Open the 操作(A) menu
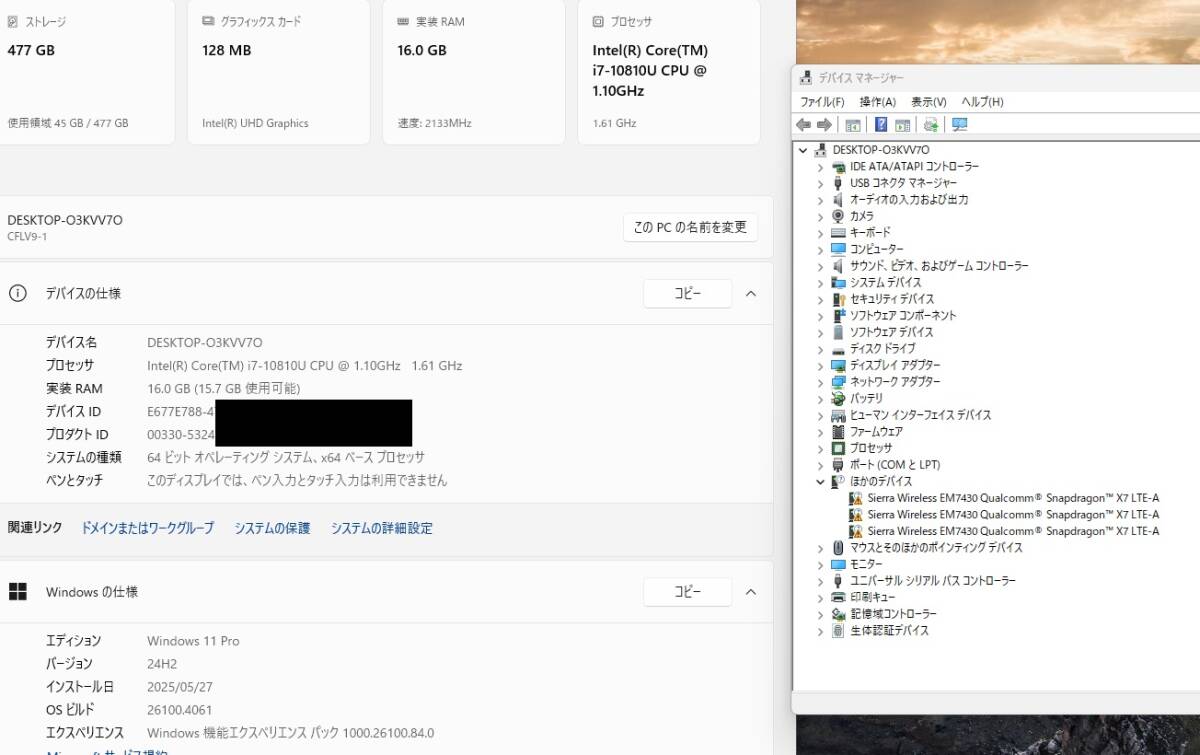The height and width of the screenshot is (755, 1200). point(877,102)
